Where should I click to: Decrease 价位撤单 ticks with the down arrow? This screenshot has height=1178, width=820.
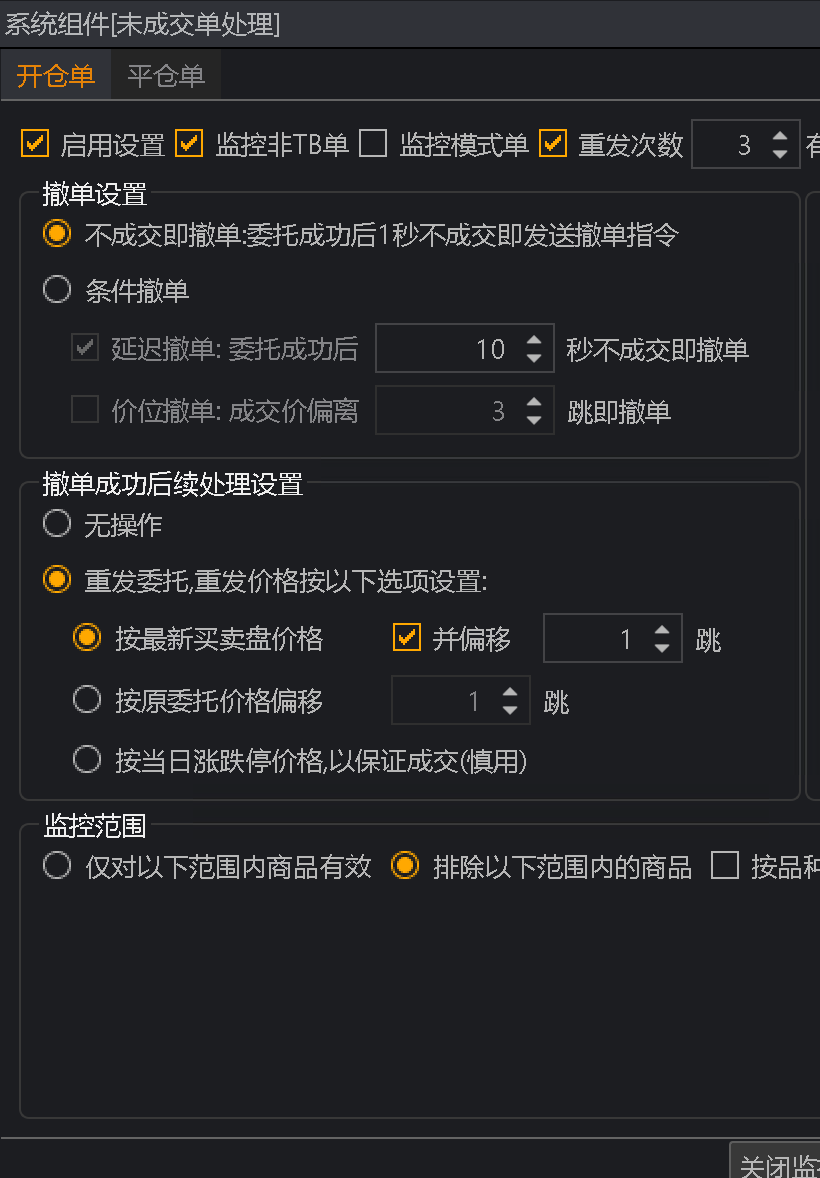point(534,419)
